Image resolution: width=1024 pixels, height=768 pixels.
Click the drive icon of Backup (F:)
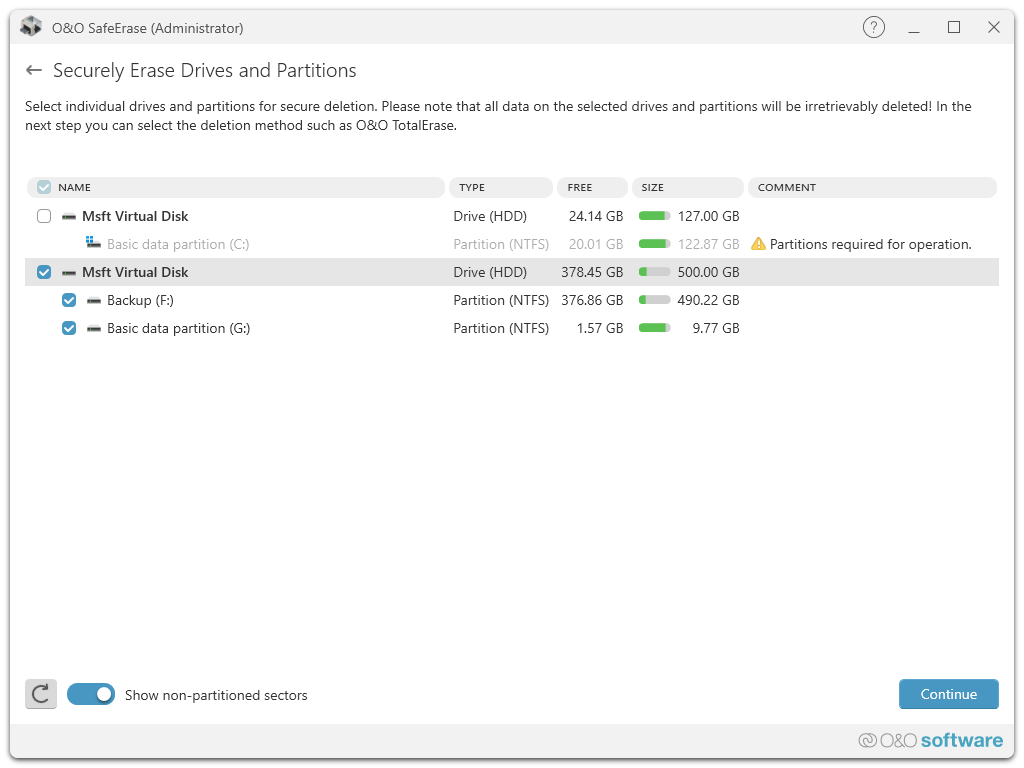click(94, 300)
